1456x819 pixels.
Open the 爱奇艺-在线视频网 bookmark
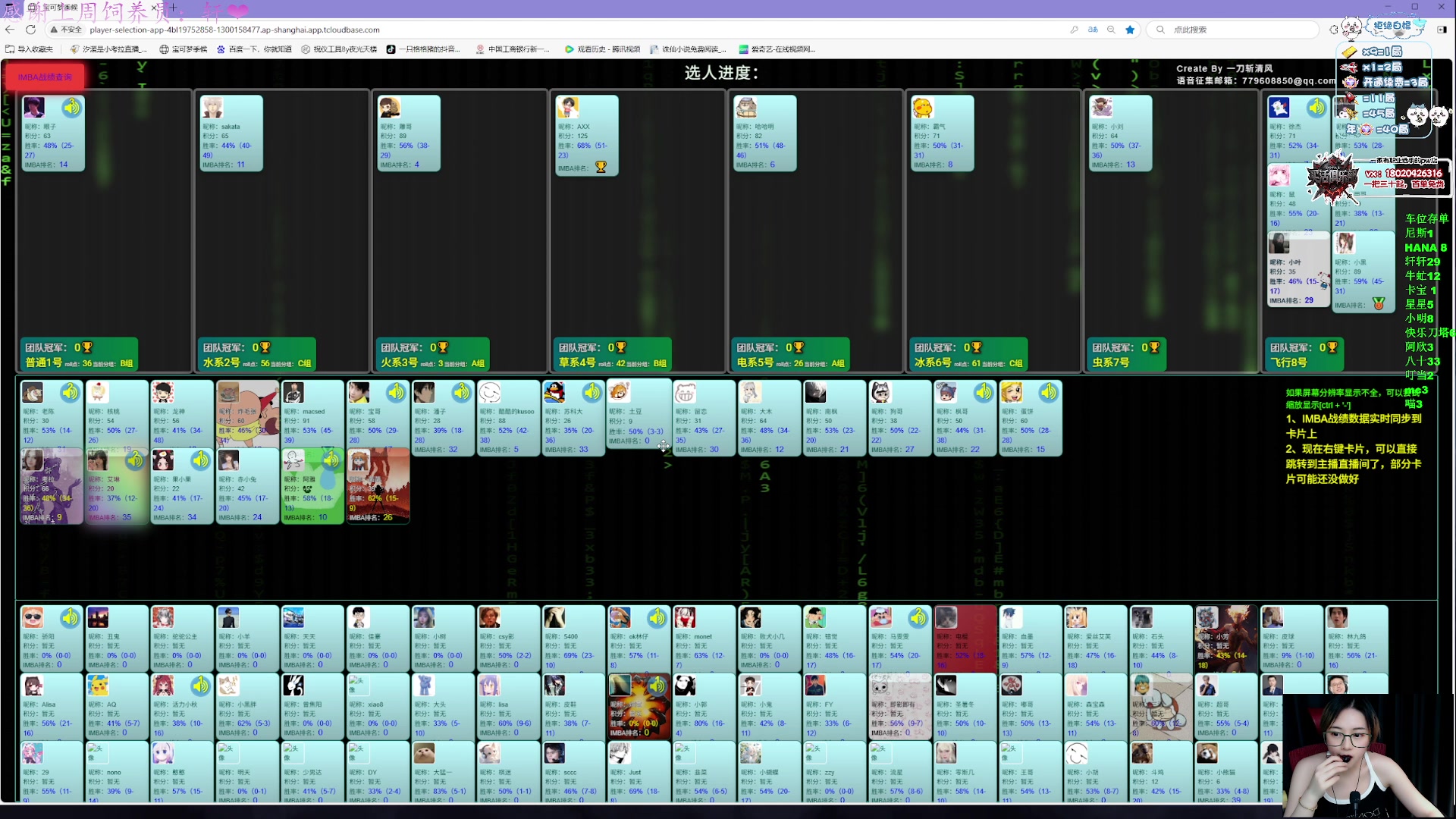[x=778, y=49]
